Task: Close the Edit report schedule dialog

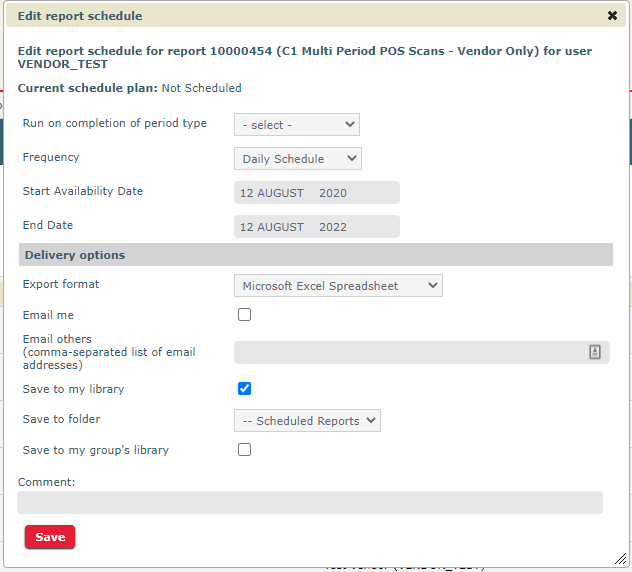Action: pyautogui.click(x=612, y=16)
